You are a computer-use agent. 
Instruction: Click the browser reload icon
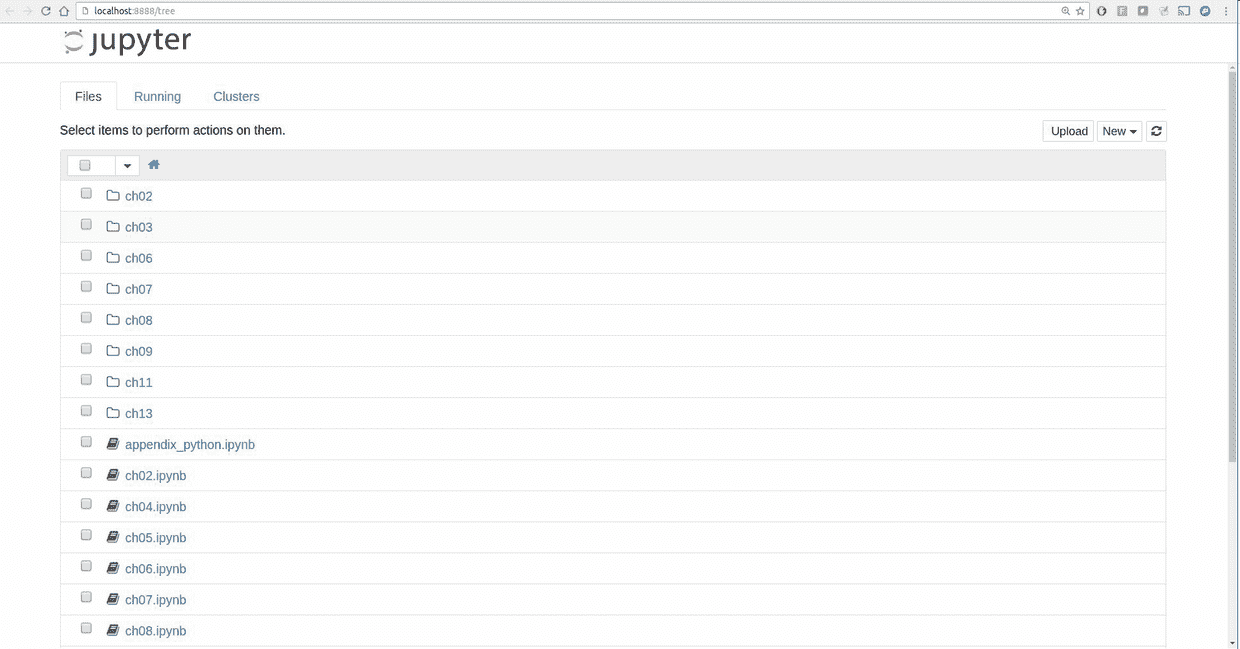click(x=46, y=11)
